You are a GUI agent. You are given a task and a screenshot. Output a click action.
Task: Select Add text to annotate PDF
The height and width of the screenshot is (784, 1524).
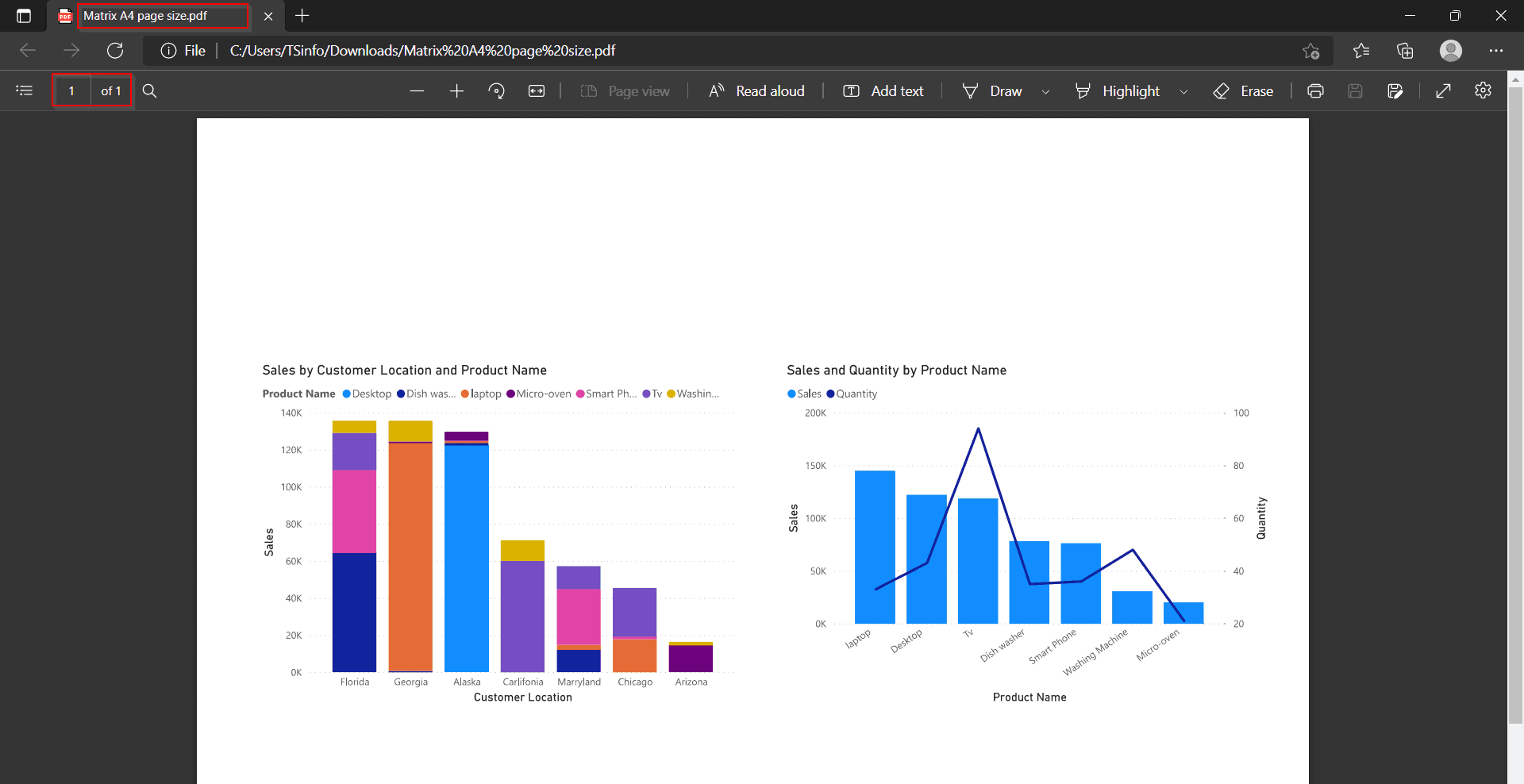883,90
